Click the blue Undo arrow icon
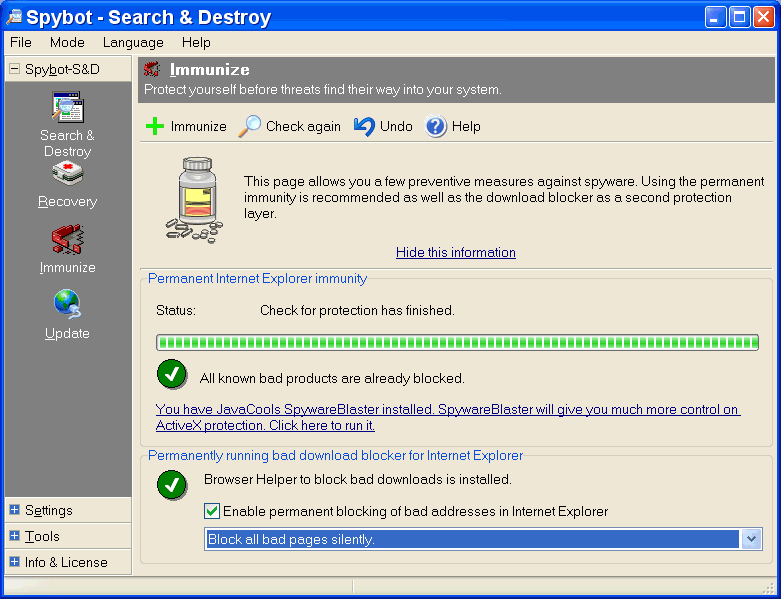Viewport: 781px width, 599px height. pos(364,126)
